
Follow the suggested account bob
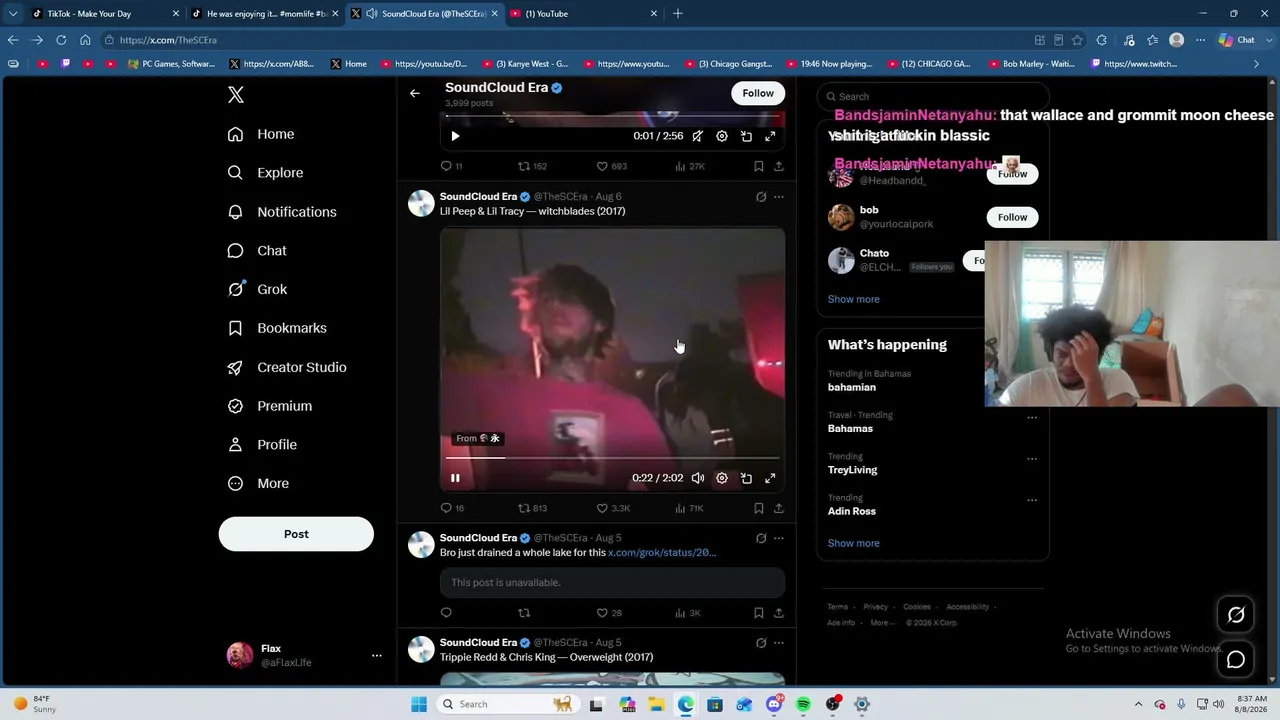pos(1012,217)
